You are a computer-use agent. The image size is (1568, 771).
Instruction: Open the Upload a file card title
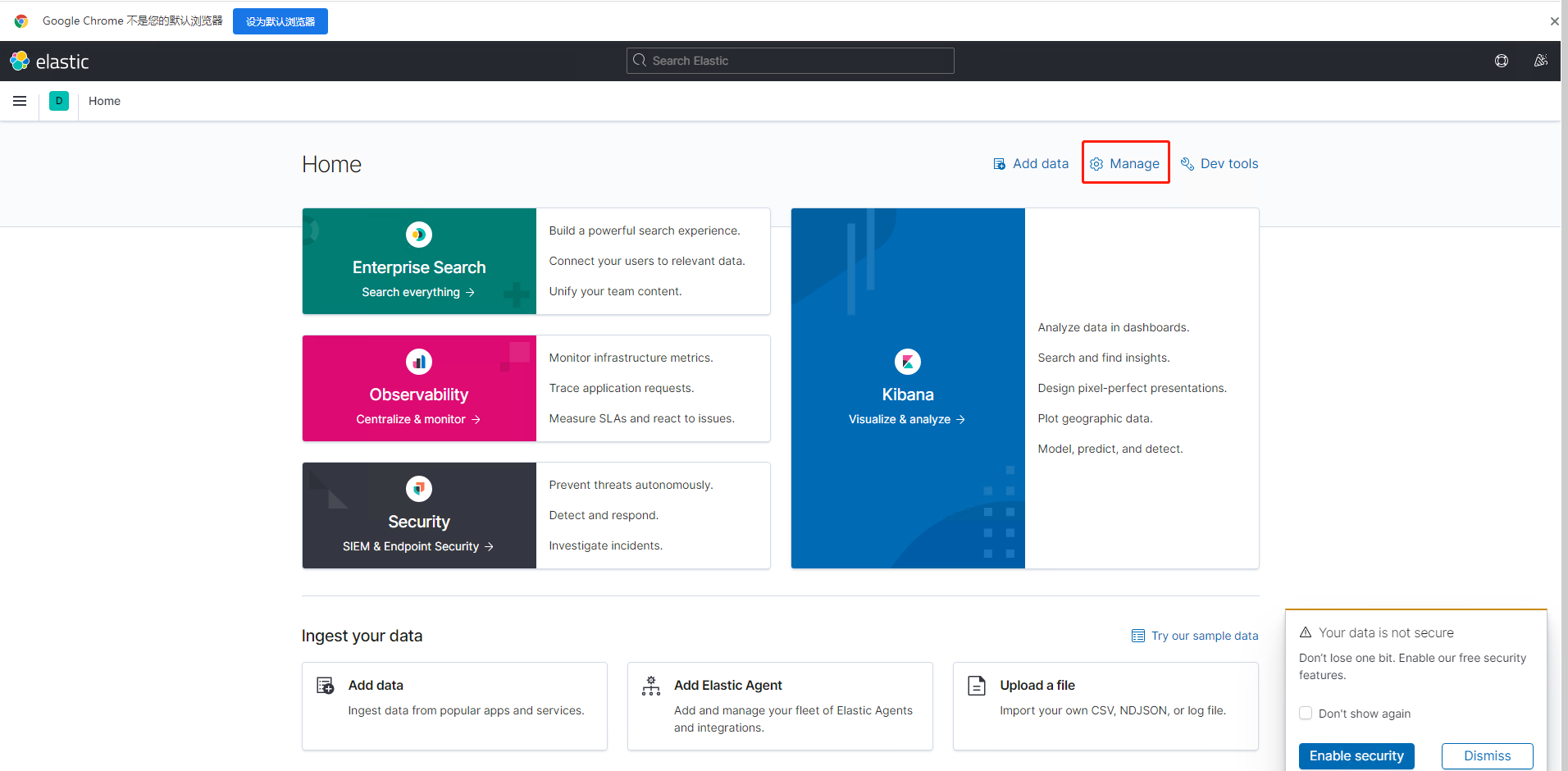click(1037, 686)
